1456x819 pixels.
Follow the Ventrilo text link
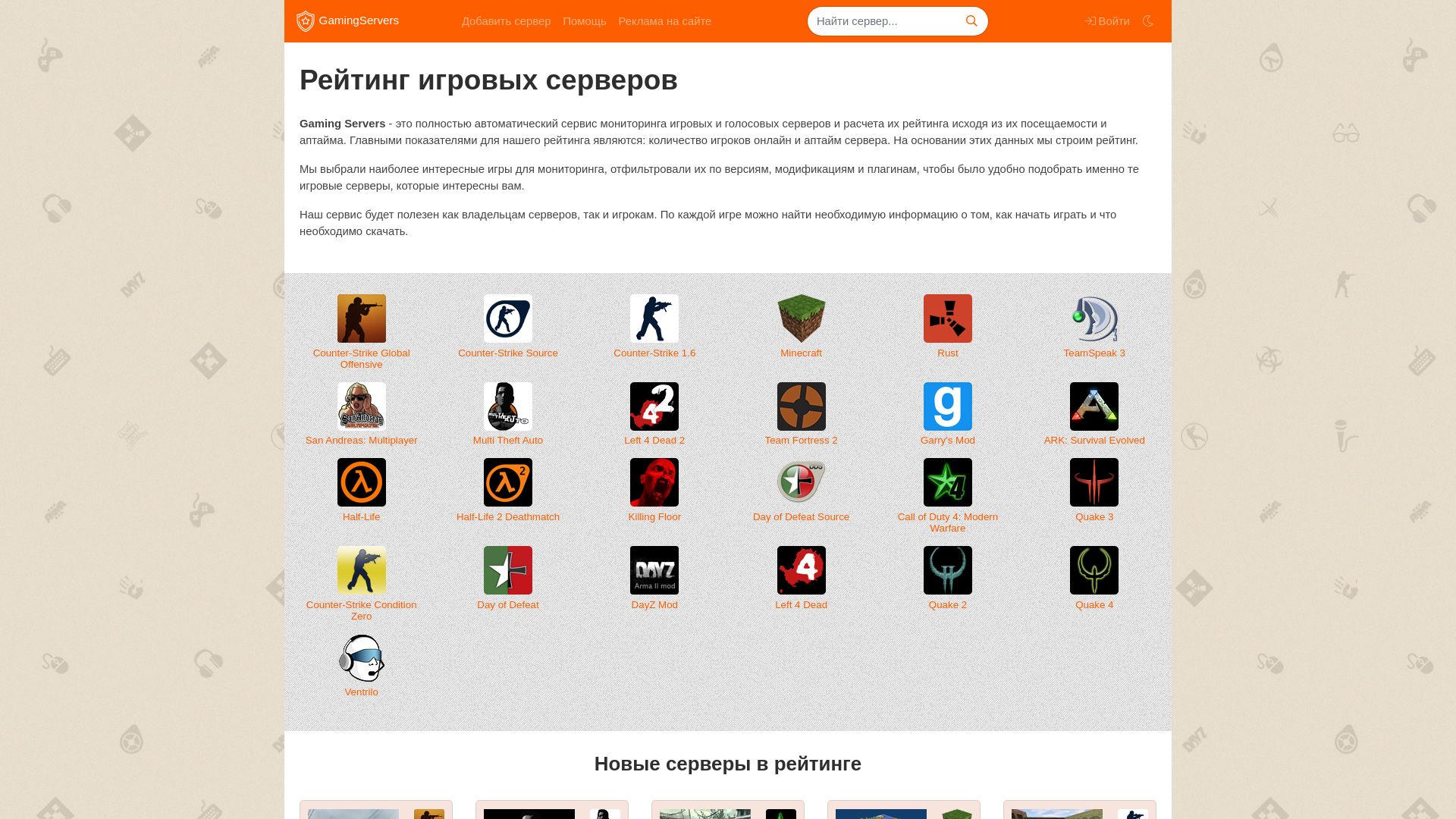pyautogui.click(x=362, y=692)
